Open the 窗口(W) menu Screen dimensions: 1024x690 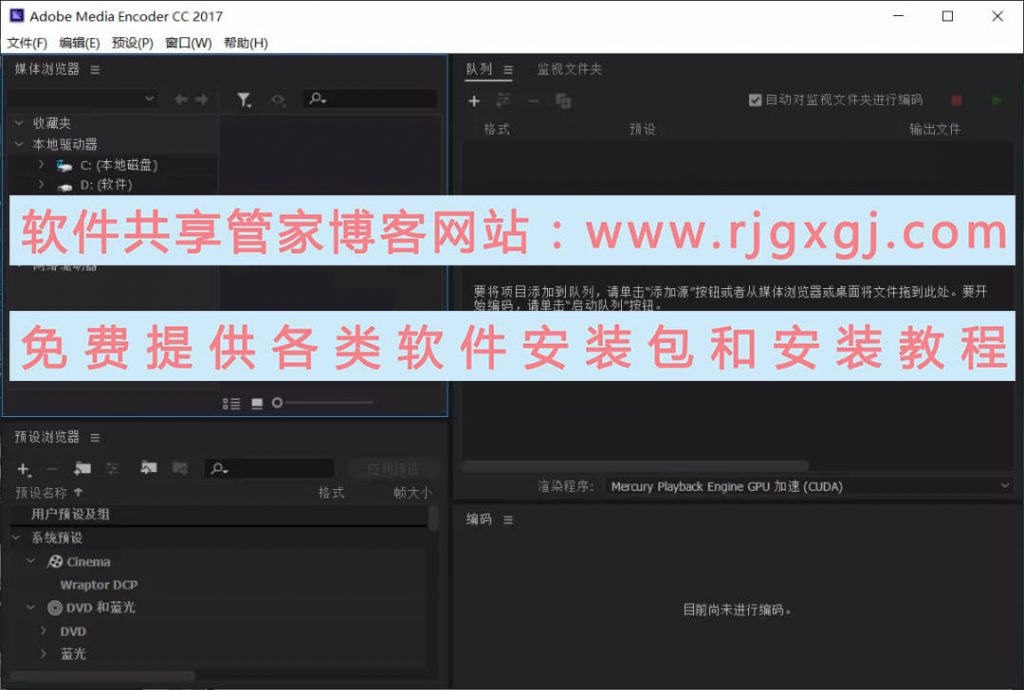coord(188,43)
